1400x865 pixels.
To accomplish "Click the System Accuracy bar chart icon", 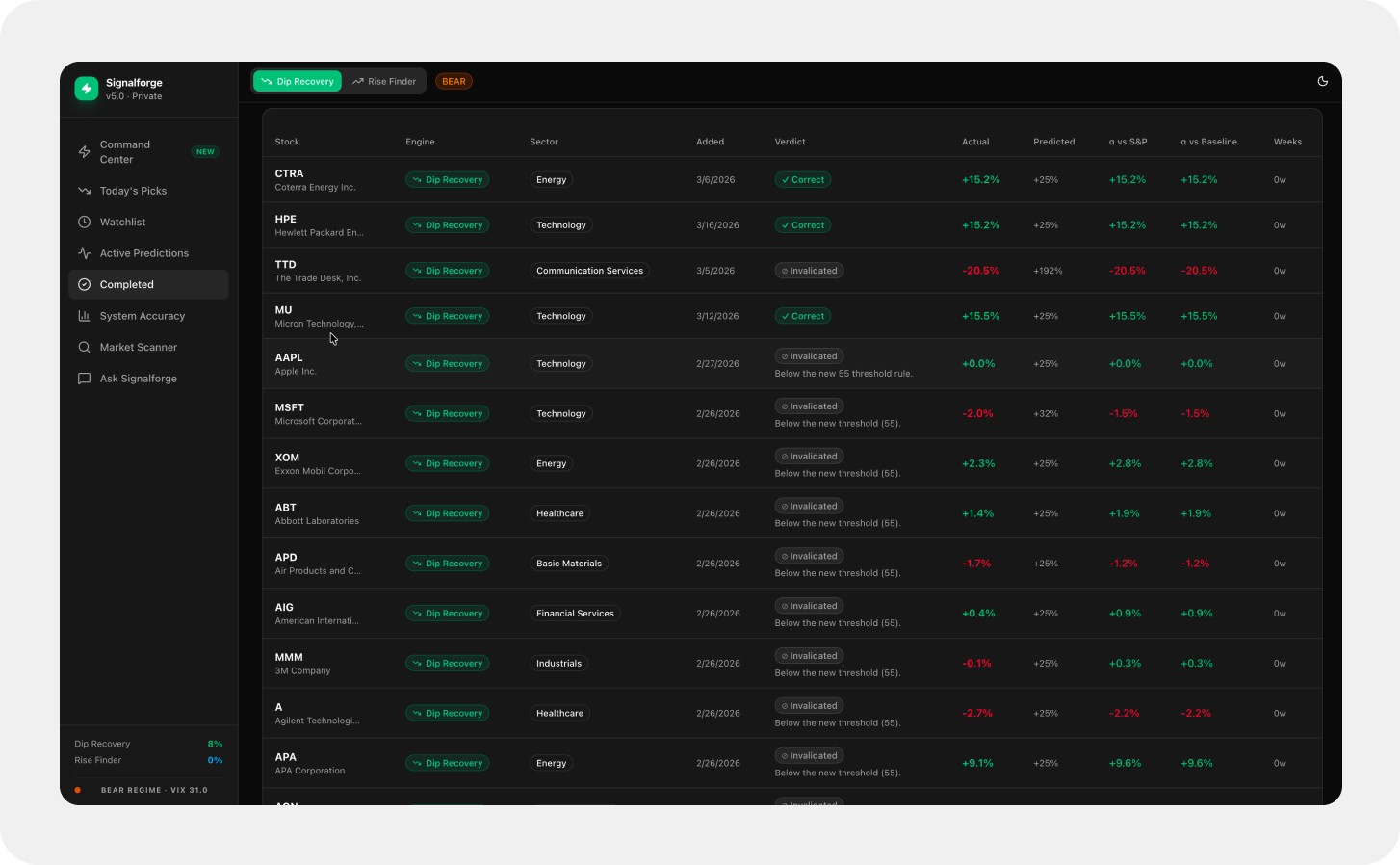I will [84, 316].
